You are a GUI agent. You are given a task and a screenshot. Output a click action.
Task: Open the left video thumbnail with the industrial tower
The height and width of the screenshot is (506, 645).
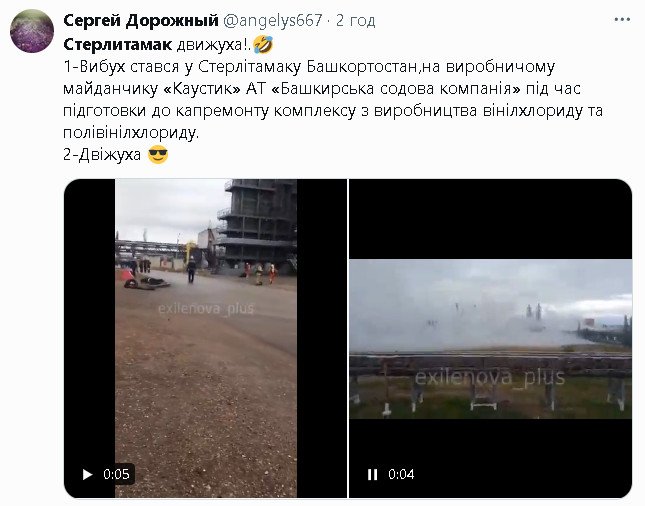click(x=206, y=338)
